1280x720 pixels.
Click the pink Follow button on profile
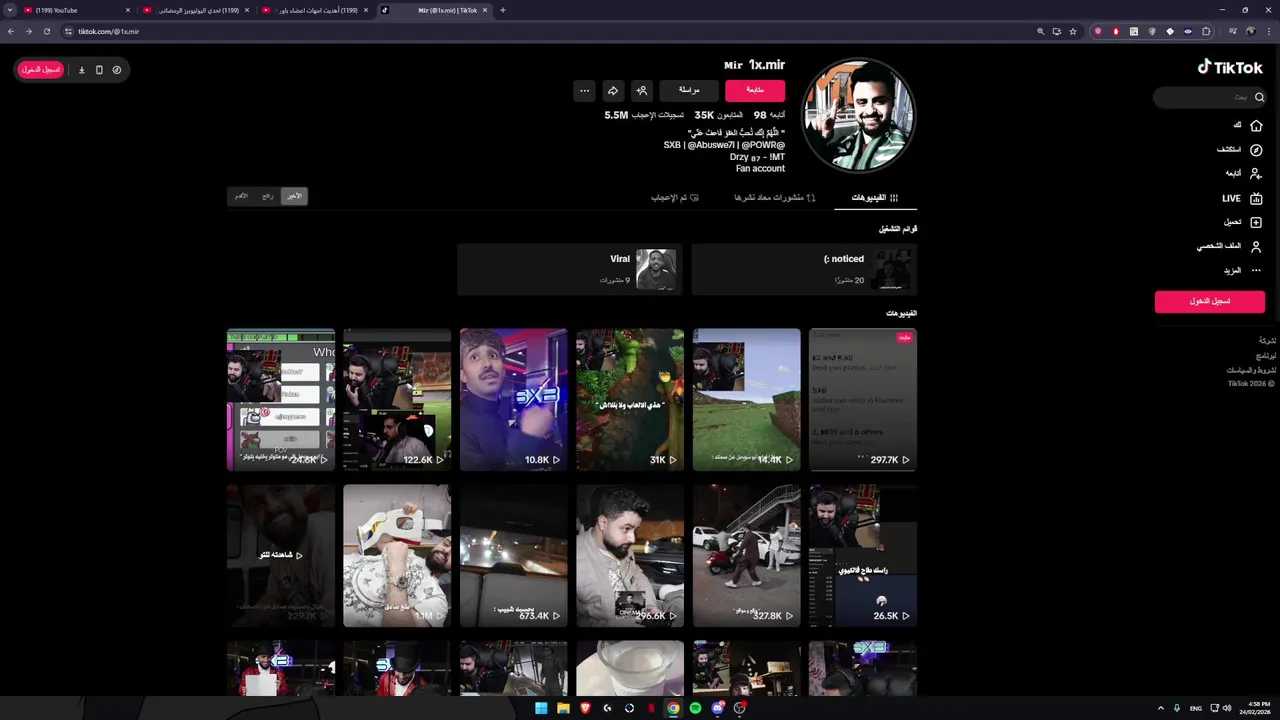coord(755,90)
